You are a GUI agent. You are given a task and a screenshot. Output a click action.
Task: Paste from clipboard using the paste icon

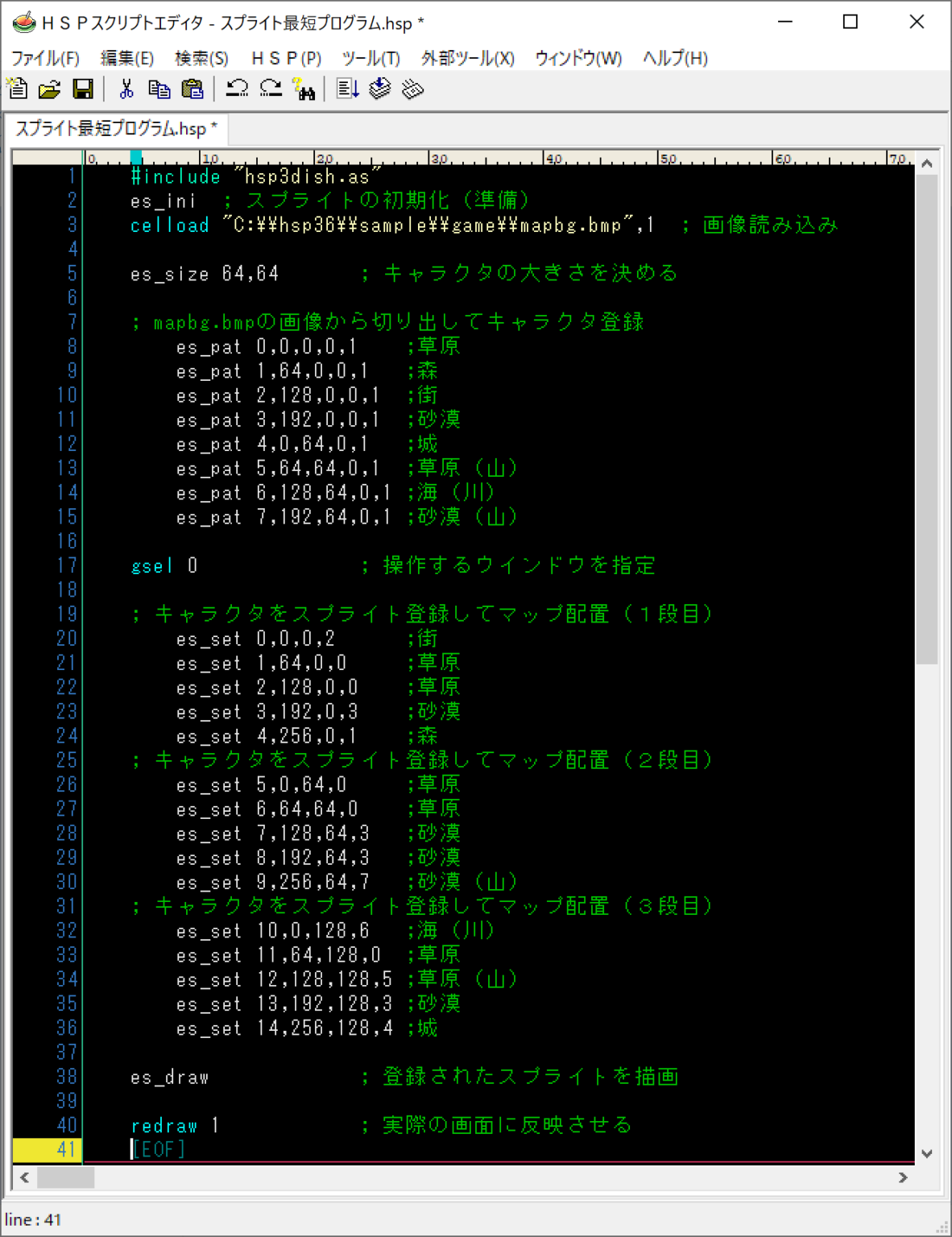pyautogui.click(x=192, y=89)
